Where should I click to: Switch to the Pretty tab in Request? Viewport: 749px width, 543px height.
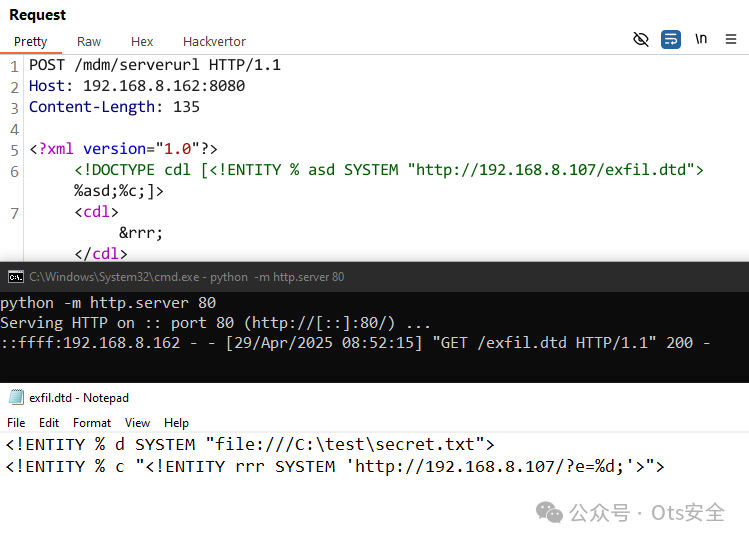pos(31,42)
